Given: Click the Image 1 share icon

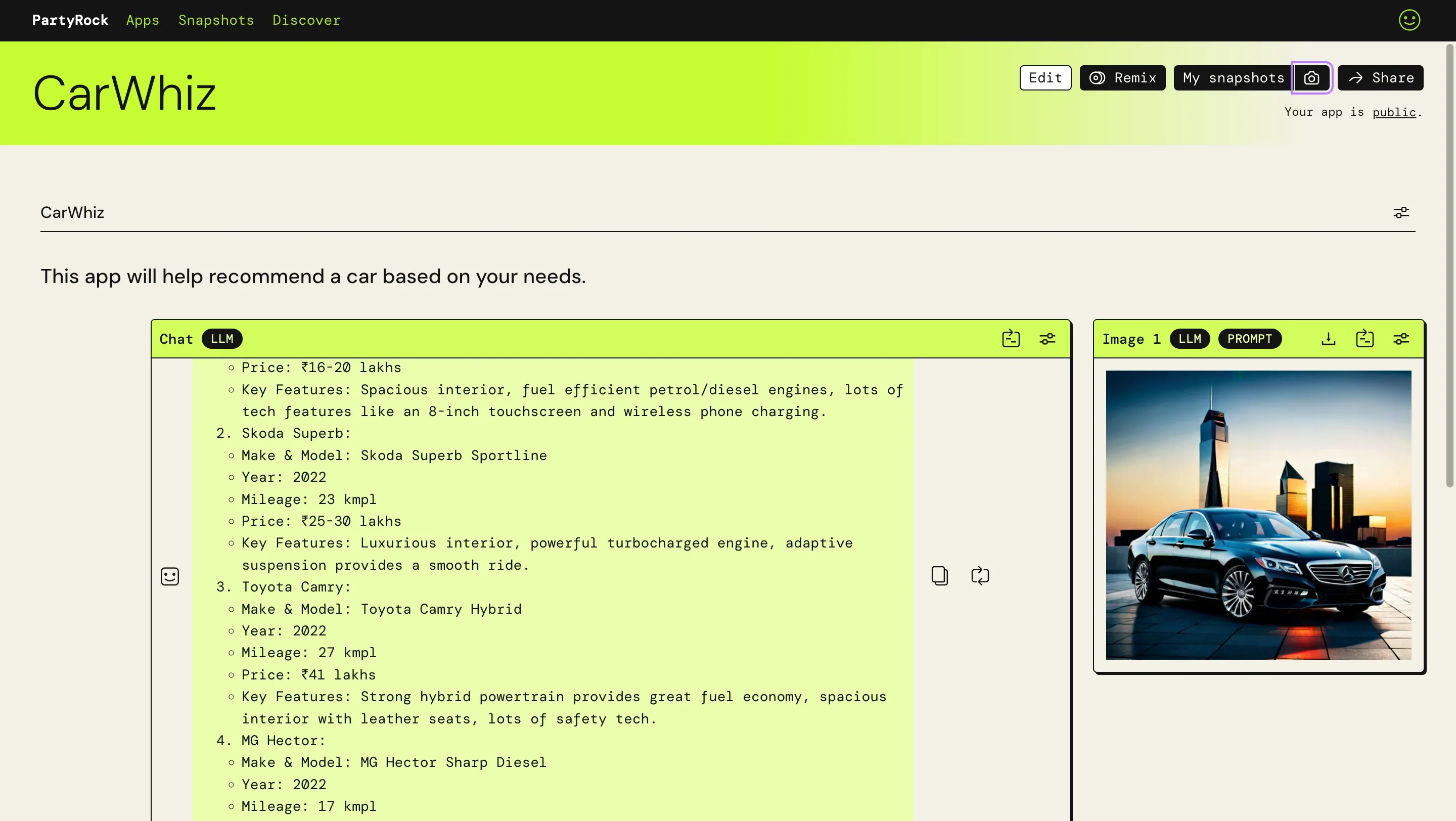Looking at the screenshot, I should click(1365, 339).
